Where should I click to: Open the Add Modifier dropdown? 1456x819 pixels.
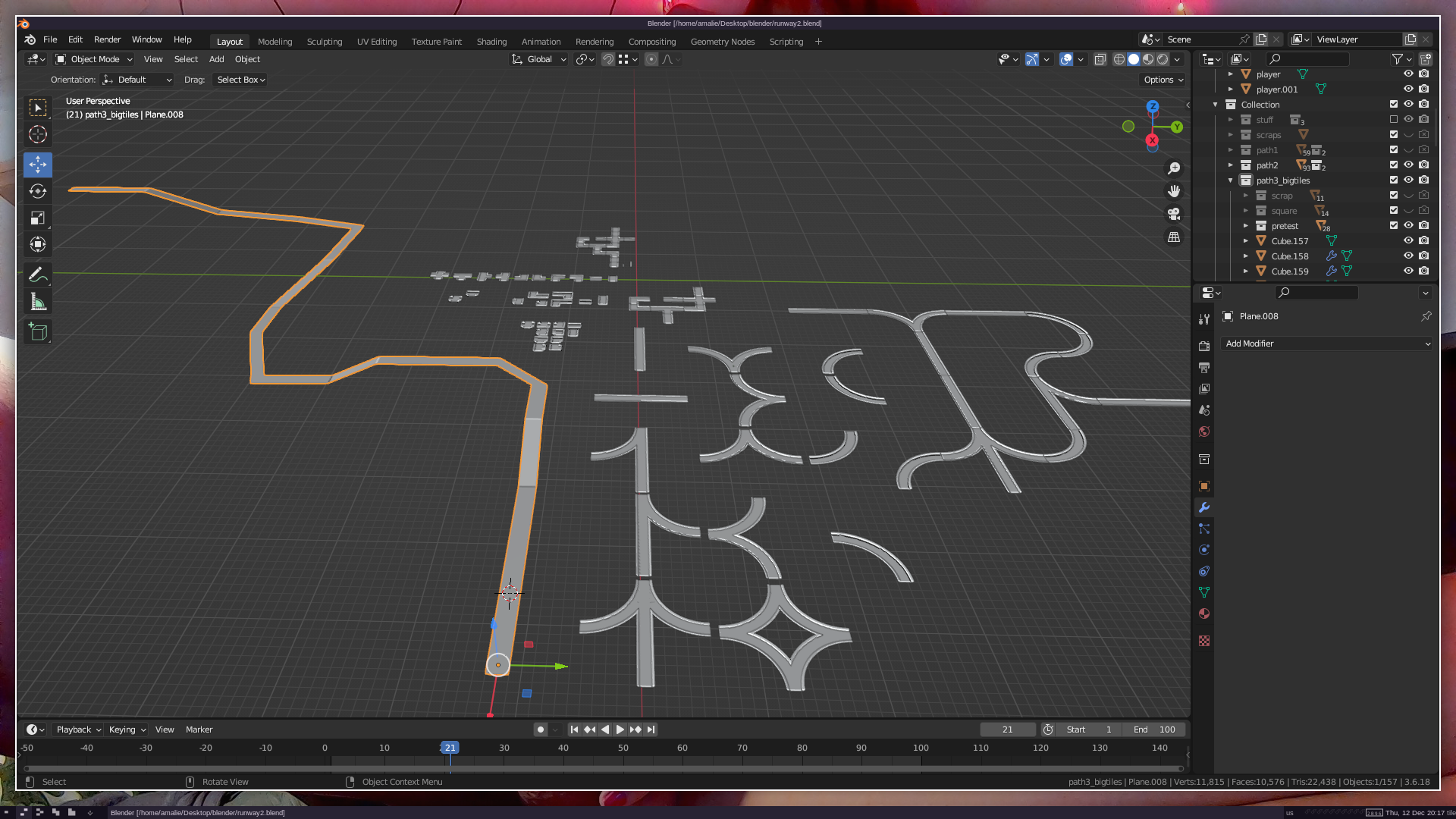tap(1327, 344)
